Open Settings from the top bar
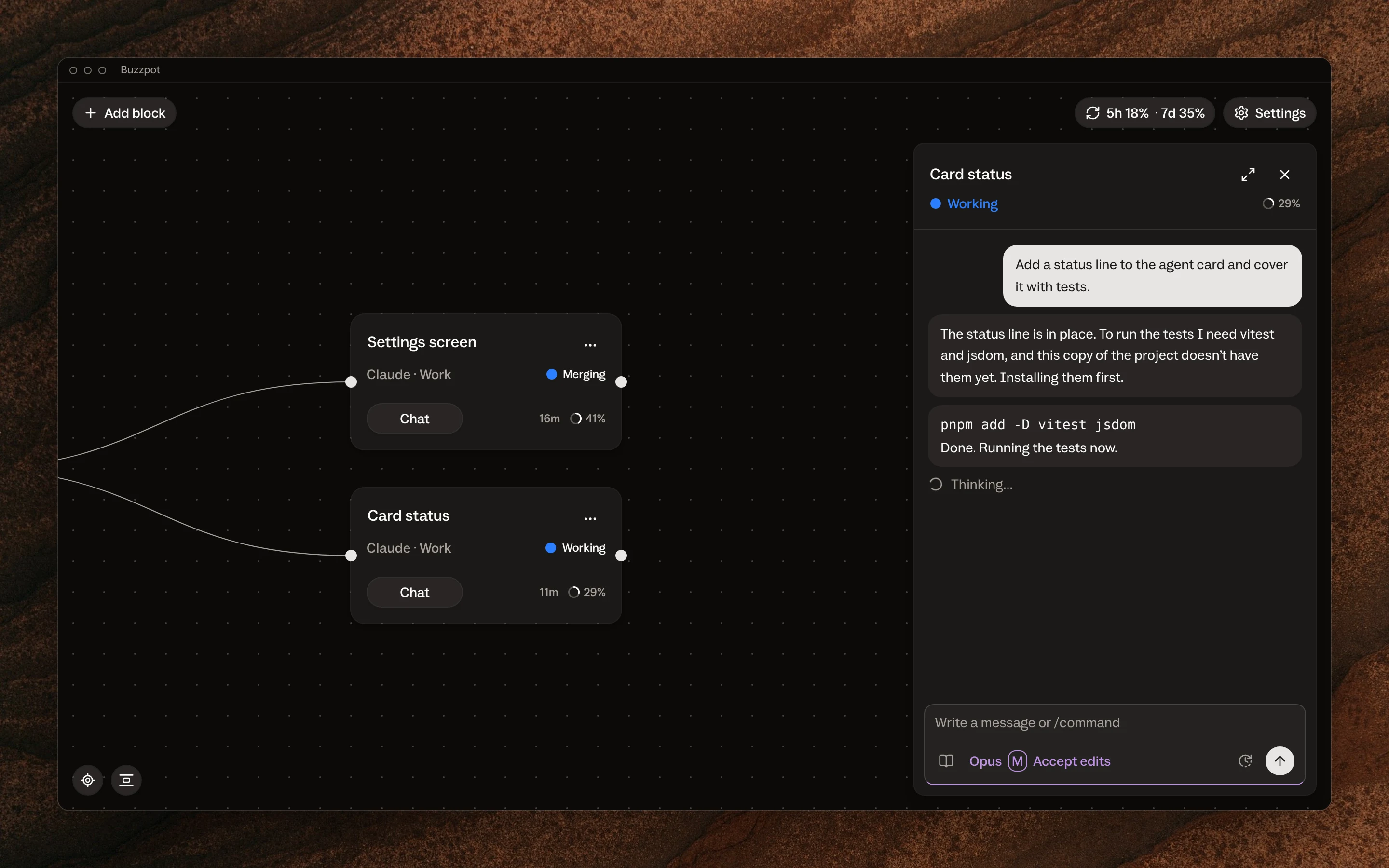Image resolution: width=1389 pixels, height=868 pixels. coord(1269,113)
